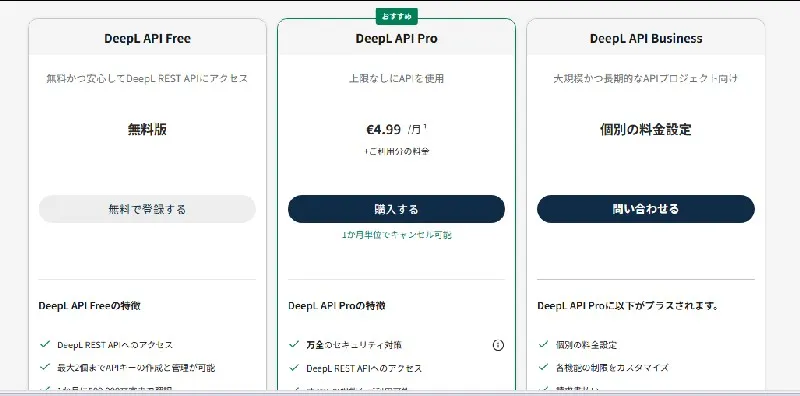Click the 1か月単位でキャンセル可能 text
Image resolution: width=800 pixels, height=396 pixels.
396,235
